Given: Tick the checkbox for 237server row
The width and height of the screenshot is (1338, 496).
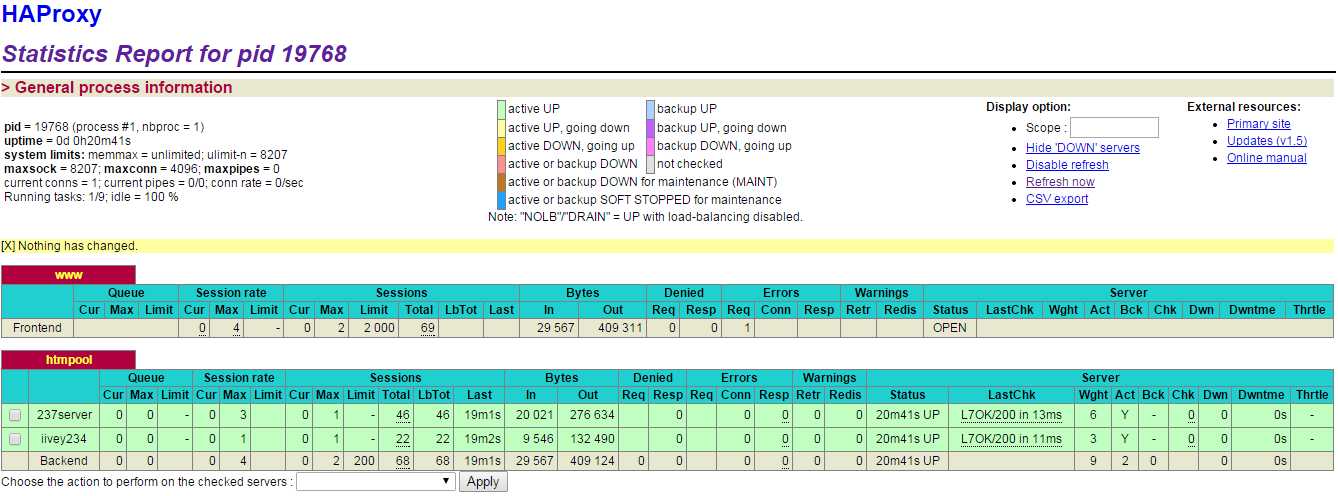Looking at the screenshot, I should tap(15, 415).
